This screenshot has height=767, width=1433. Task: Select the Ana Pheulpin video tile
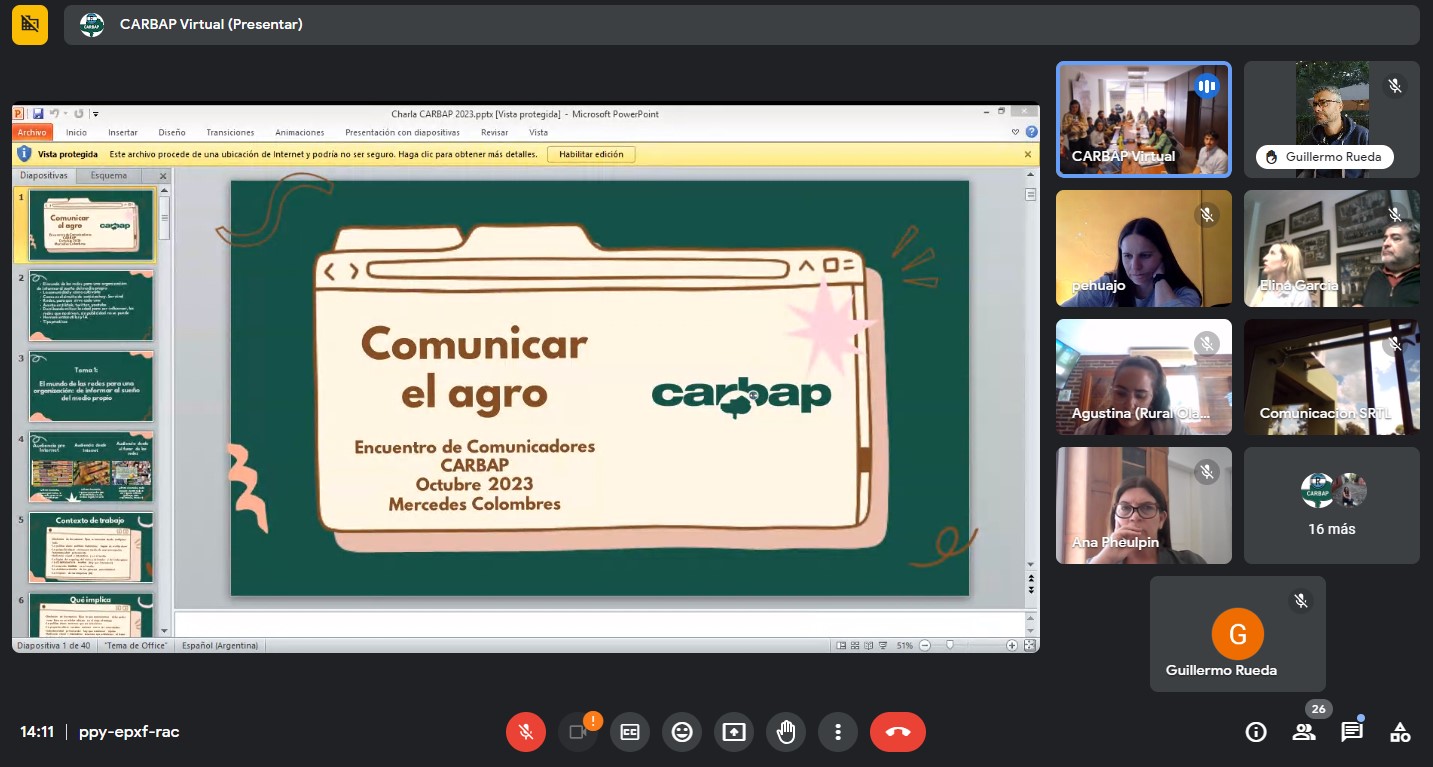click(1144, 505)
